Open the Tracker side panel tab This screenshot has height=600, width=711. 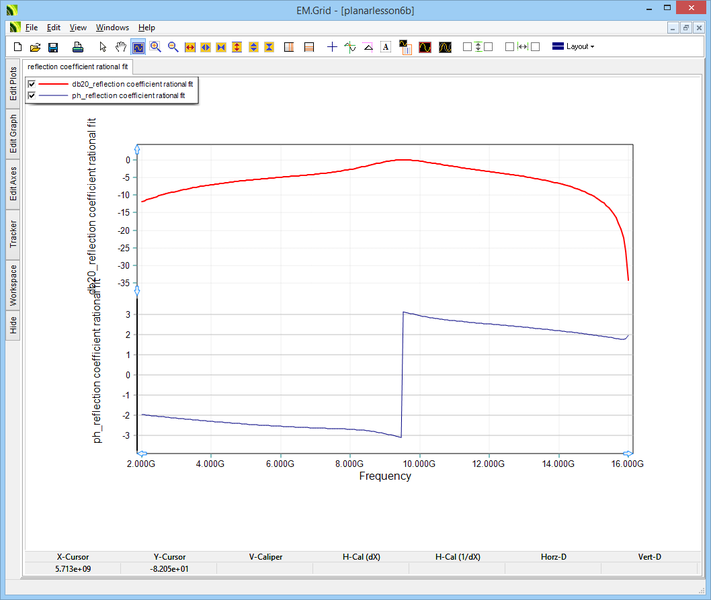pos(13,234)
